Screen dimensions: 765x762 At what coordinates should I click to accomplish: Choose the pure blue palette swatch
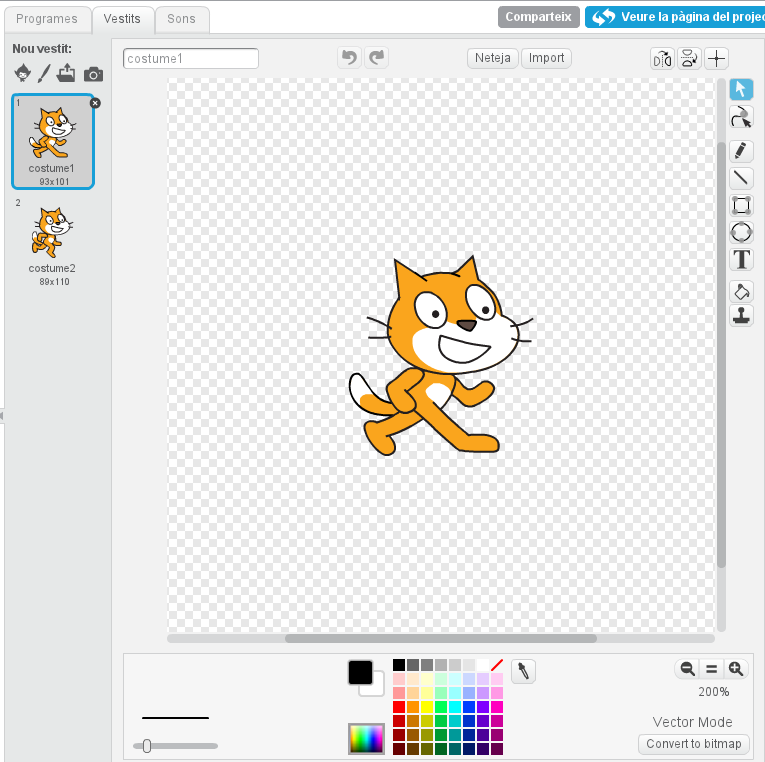coord(469,707)
